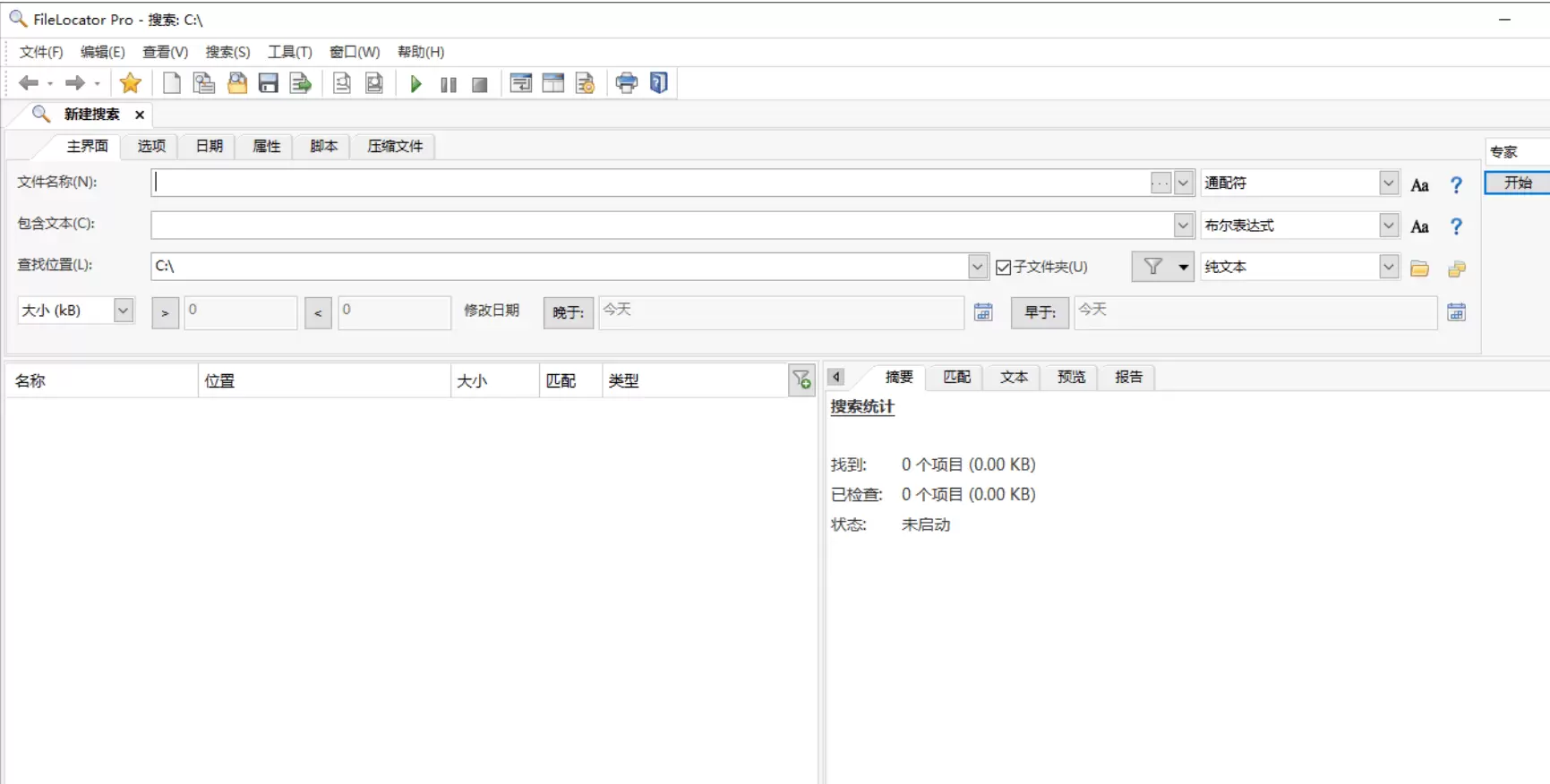Expand the 文件名称 history dropdown
1550x784 pixels.
pyautogui.click(x=1184, y=183)
